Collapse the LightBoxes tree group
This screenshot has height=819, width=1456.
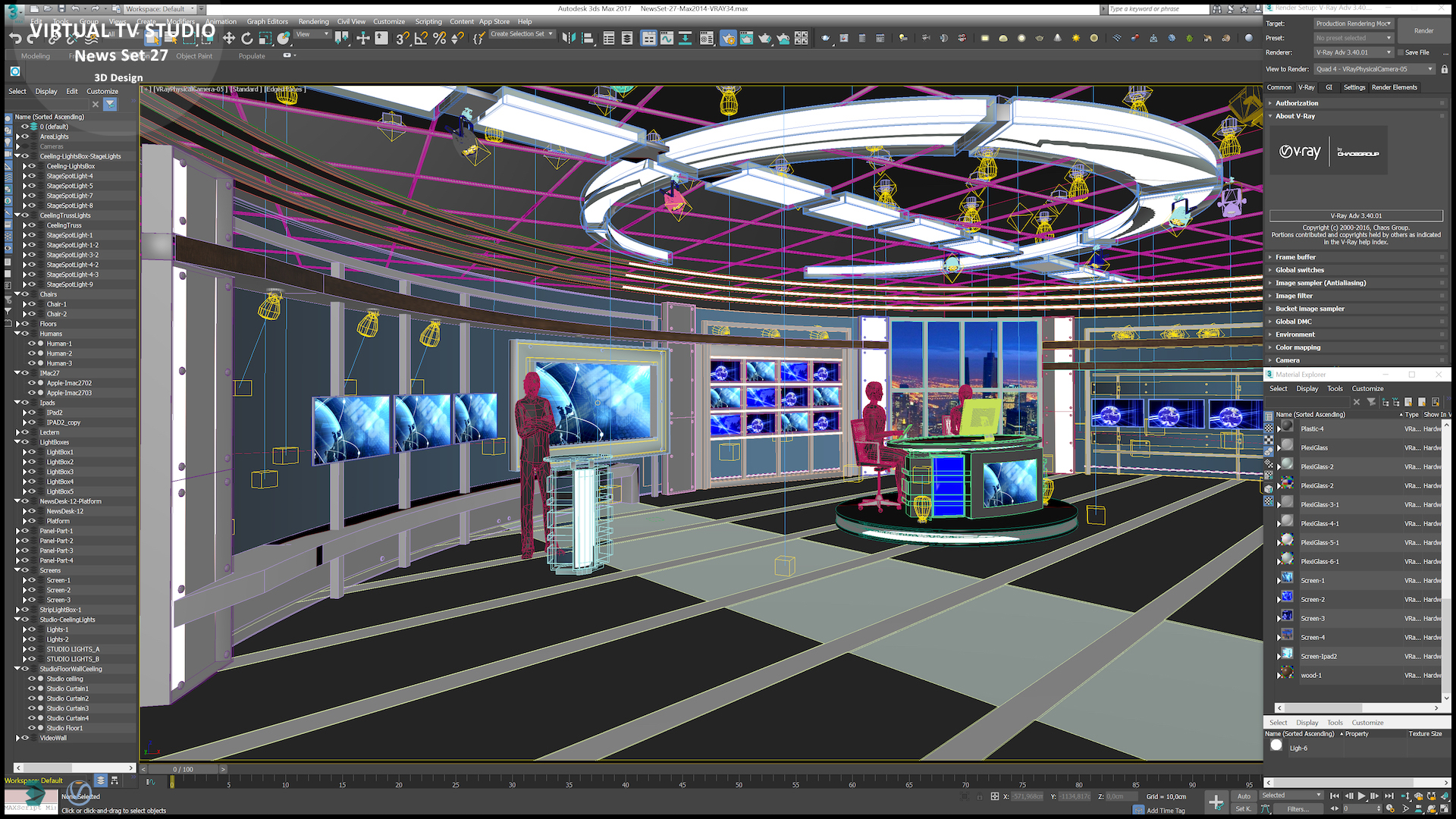[x=17, y=442]
